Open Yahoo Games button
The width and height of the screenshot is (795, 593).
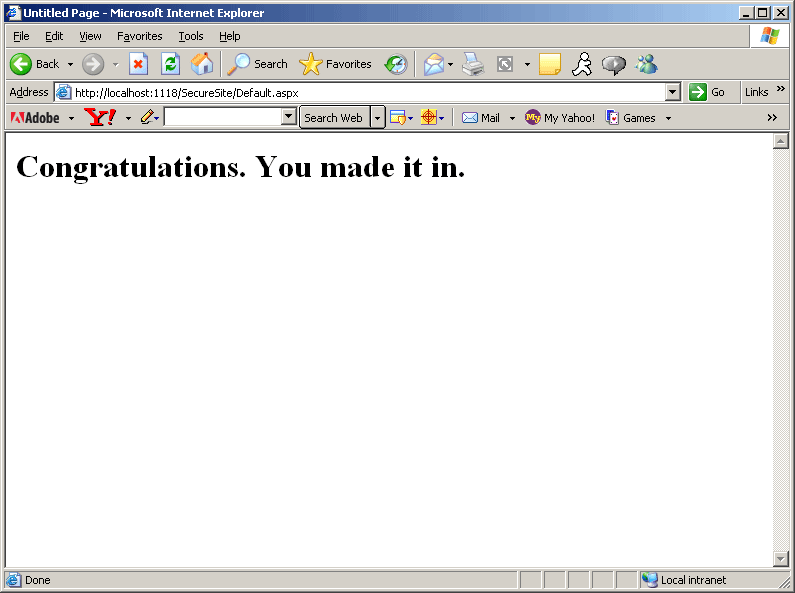[x=631, y=118]
